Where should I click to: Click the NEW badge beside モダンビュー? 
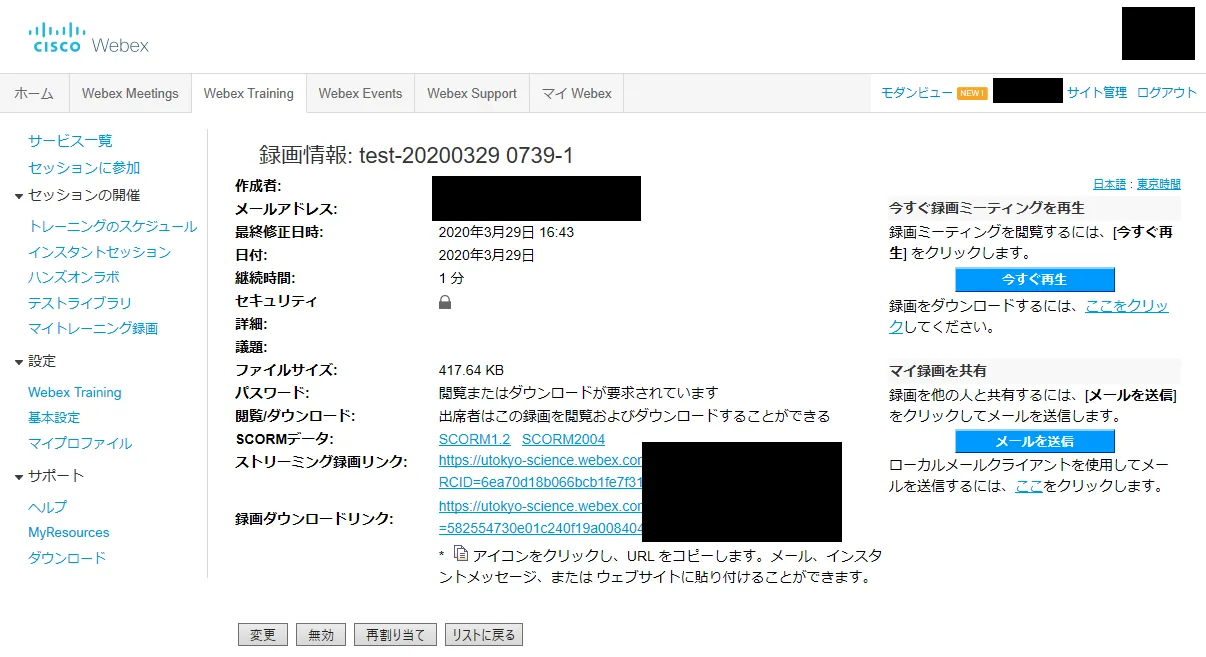click(x=972, y=93)
